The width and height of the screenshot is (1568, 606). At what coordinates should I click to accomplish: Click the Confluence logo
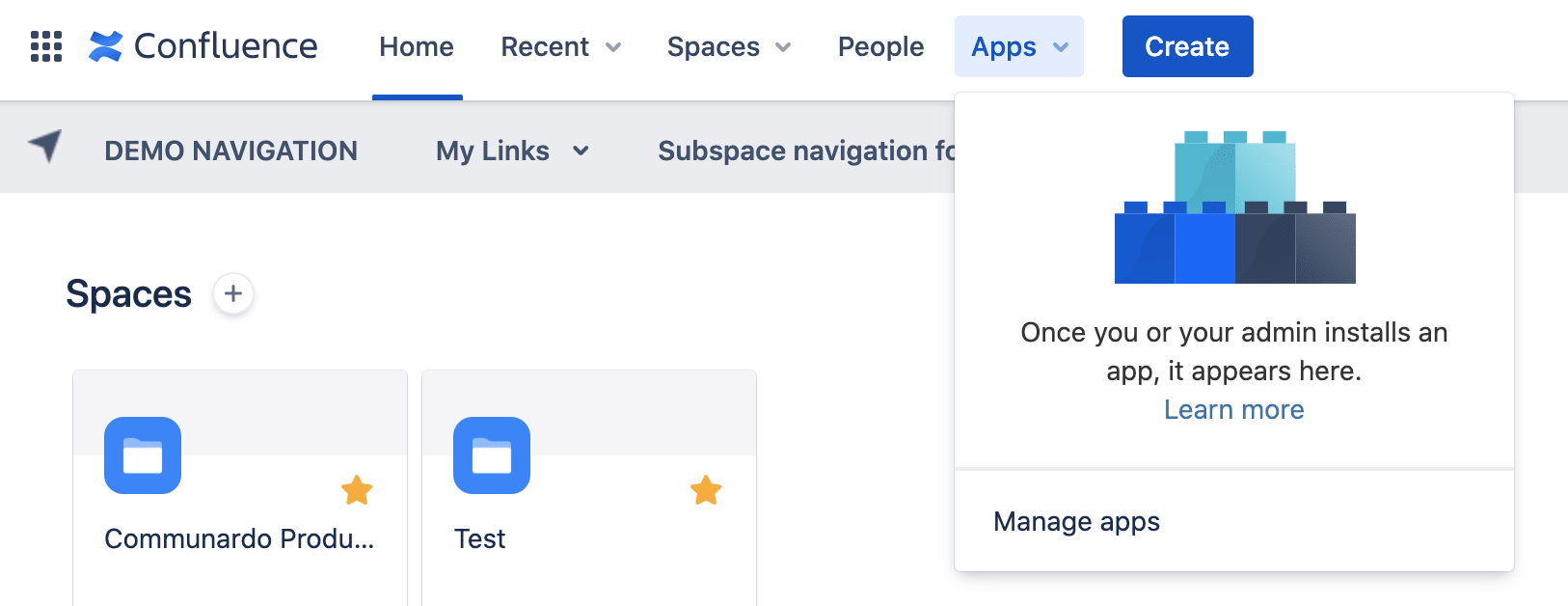point(107,44)
